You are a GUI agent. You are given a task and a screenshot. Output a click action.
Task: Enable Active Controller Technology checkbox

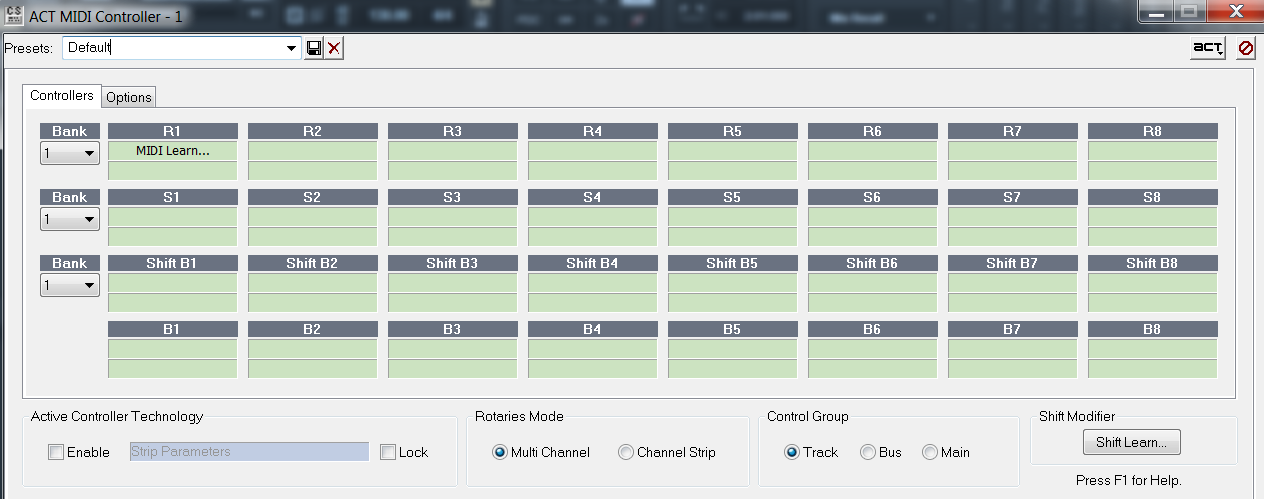(56, 452)
